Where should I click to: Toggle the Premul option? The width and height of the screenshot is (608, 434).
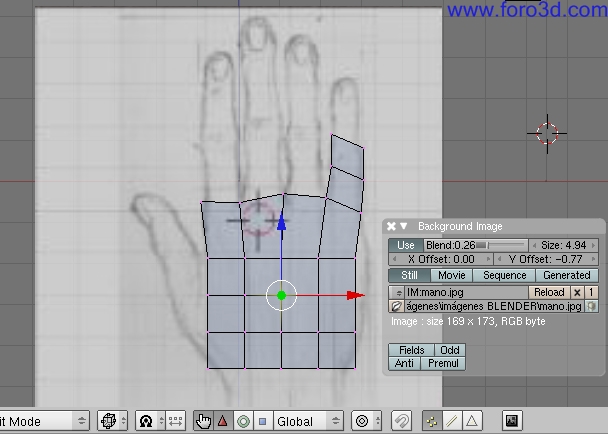(443, 363)
